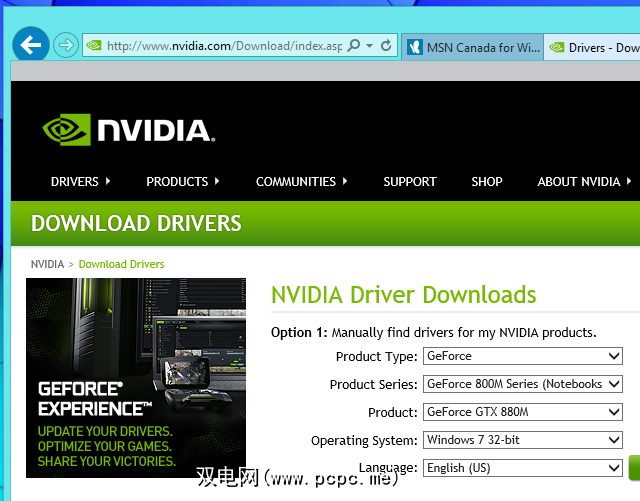The image size is (640, 501).
Task: Click the browser forward arrow button
Action: [x=66, y=45]
